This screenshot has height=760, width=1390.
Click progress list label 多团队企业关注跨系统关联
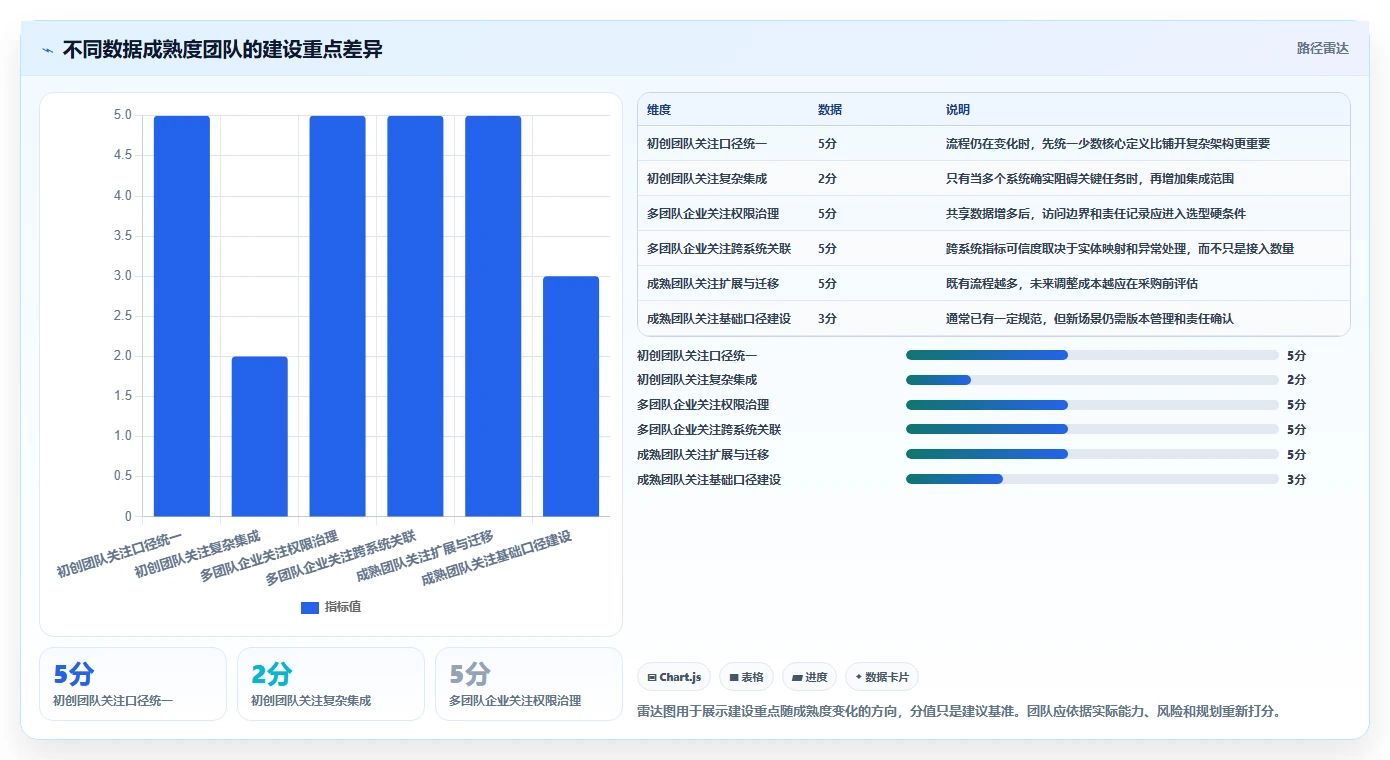tap(709, 430)
